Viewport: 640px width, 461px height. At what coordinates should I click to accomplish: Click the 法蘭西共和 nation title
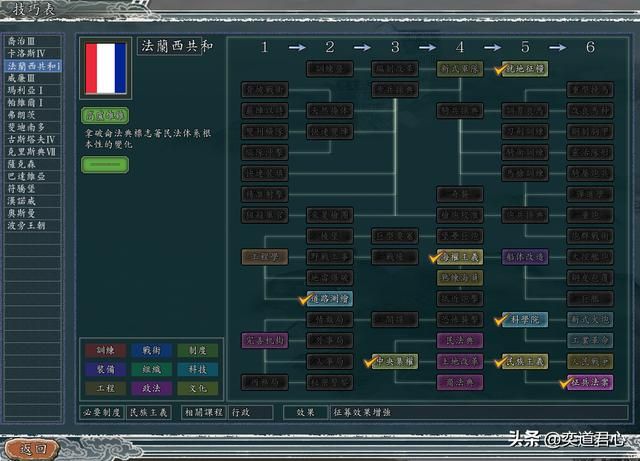[x=176, y=46]
